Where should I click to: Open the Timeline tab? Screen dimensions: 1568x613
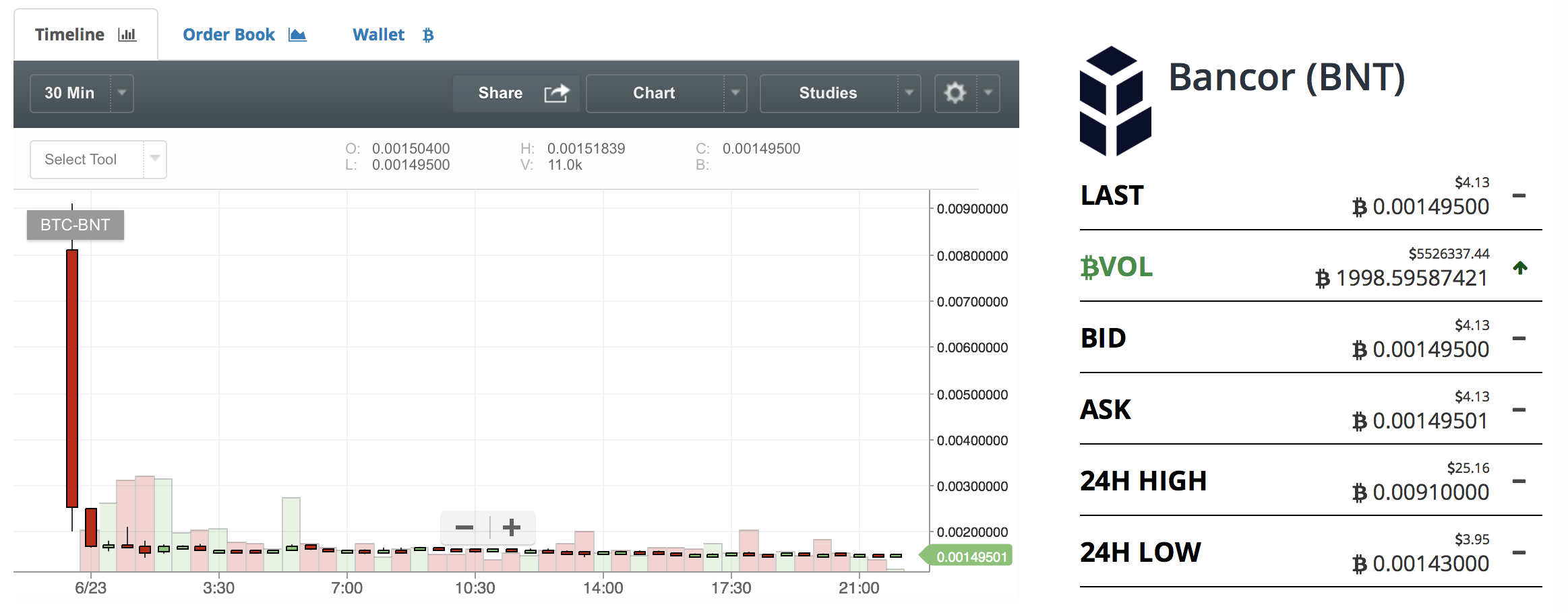click(x=86, y=34)
